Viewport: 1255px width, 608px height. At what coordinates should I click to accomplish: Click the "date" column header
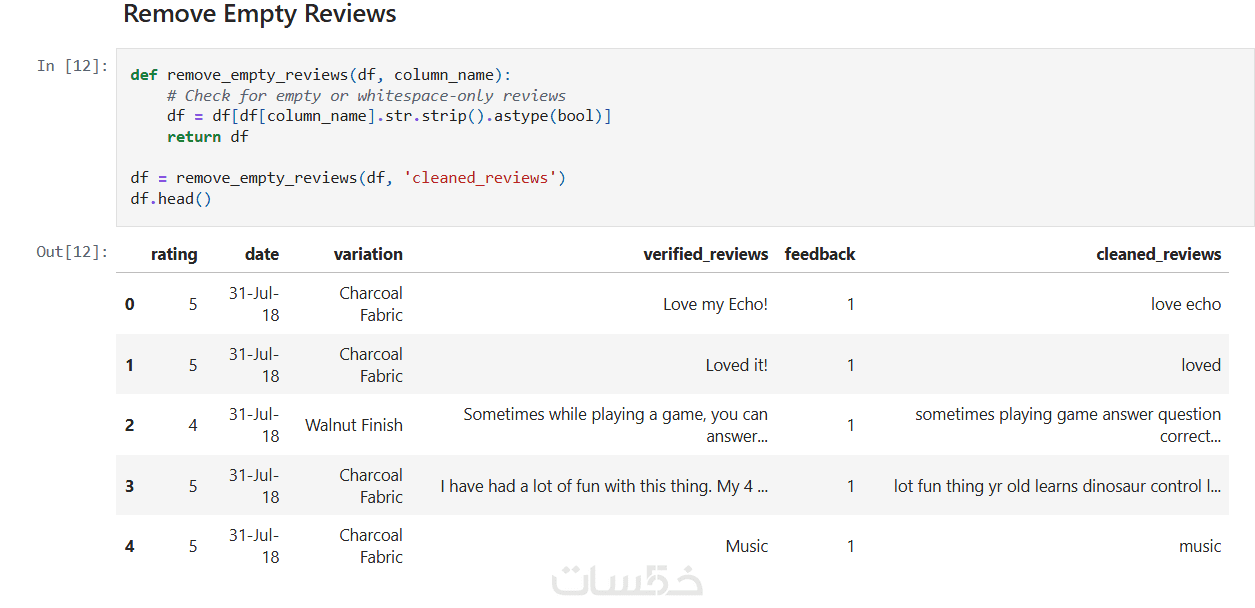click(x=262, y=254)
